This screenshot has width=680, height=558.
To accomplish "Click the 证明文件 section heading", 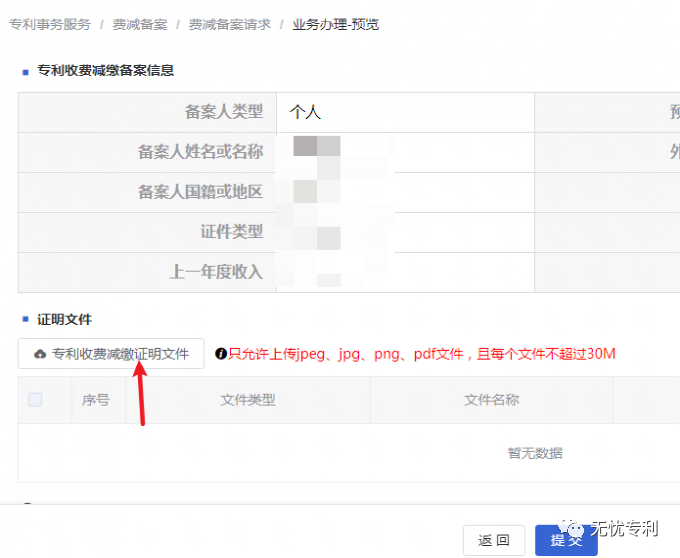I will [65, 320].
